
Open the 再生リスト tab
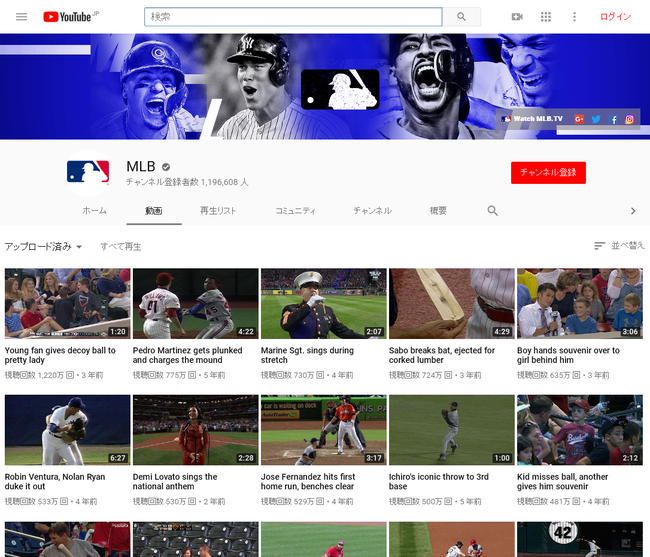tap(218, 211)
